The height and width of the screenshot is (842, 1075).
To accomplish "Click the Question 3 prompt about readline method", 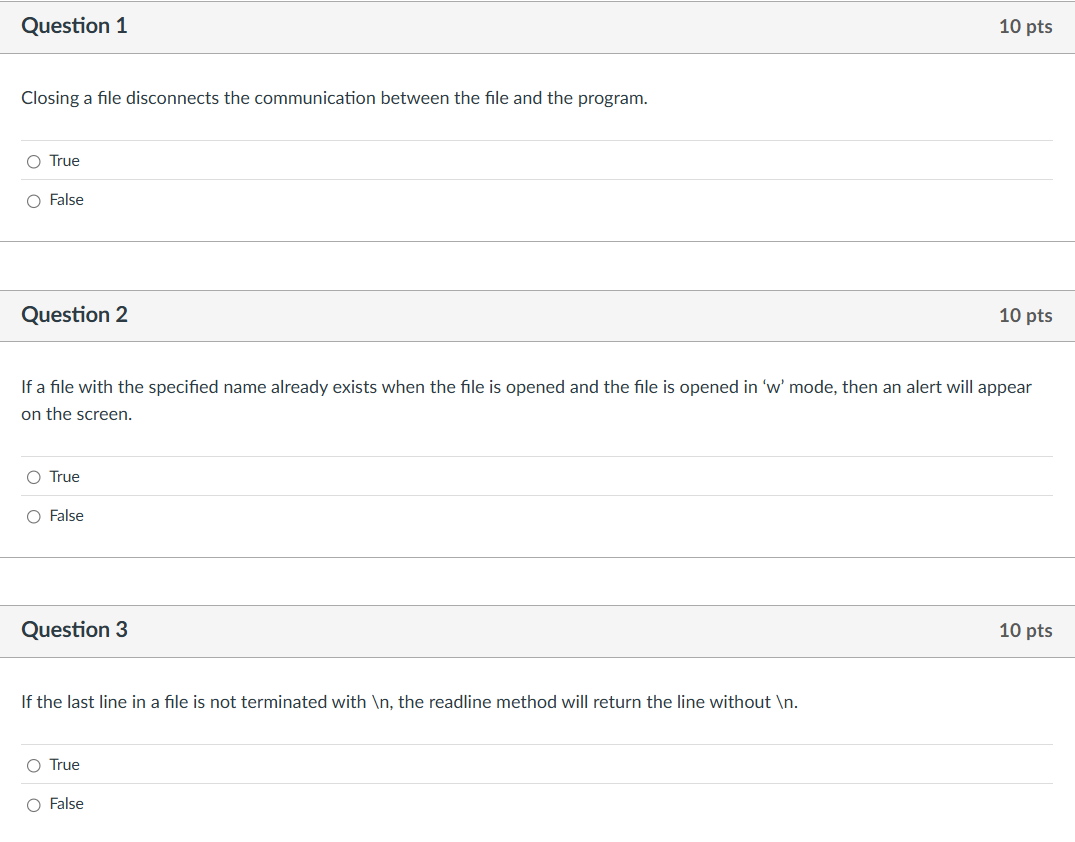I will tap(409, 702).
